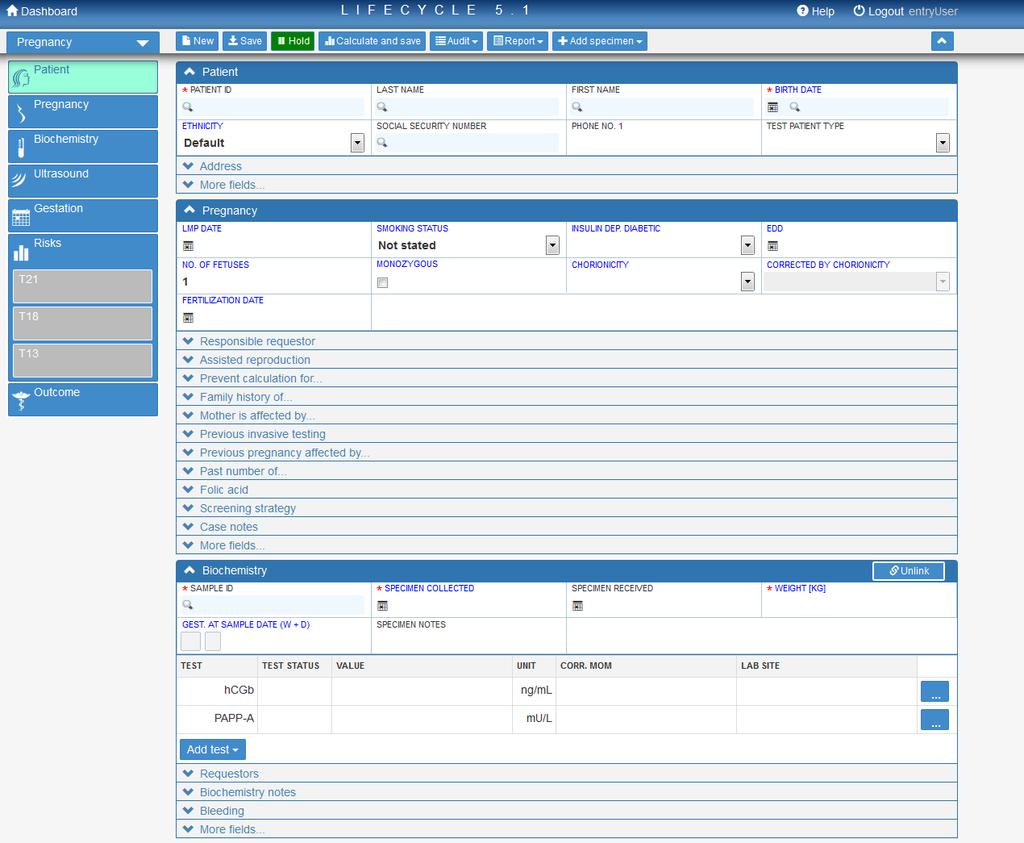Viewport: 1024px width, 843px height.
Task: Open the Birth Date calendar picker
Action: 773,107
